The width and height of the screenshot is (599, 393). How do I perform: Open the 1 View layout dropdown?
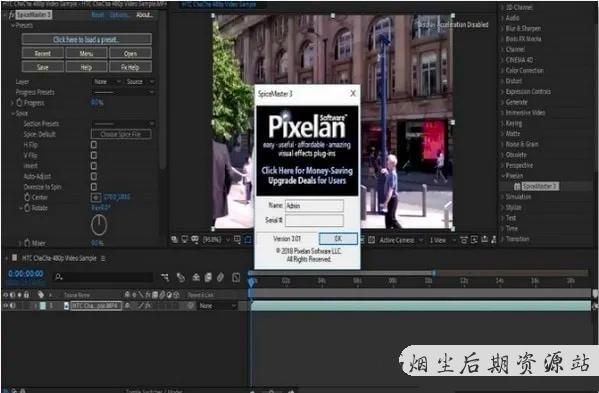click(442, 240)
